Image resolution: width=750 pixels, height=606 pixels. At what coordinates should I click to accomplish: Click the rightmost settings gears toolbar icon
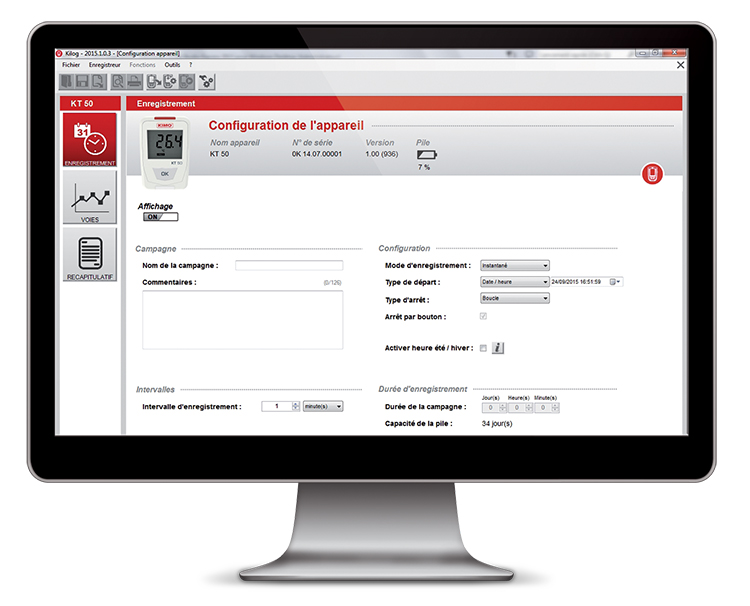point(207,82)
